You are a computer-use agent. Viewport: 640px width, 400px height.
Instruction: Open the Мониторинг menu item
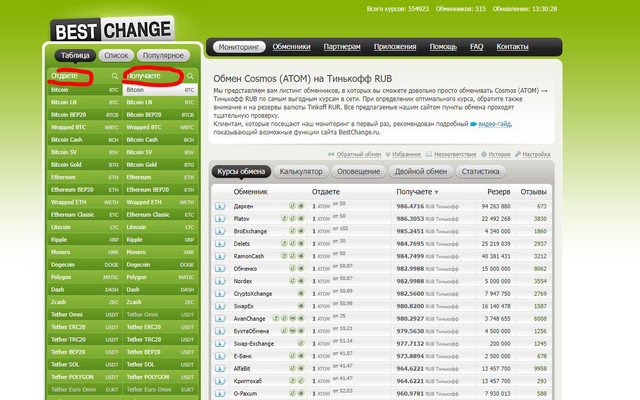(239, 47)
